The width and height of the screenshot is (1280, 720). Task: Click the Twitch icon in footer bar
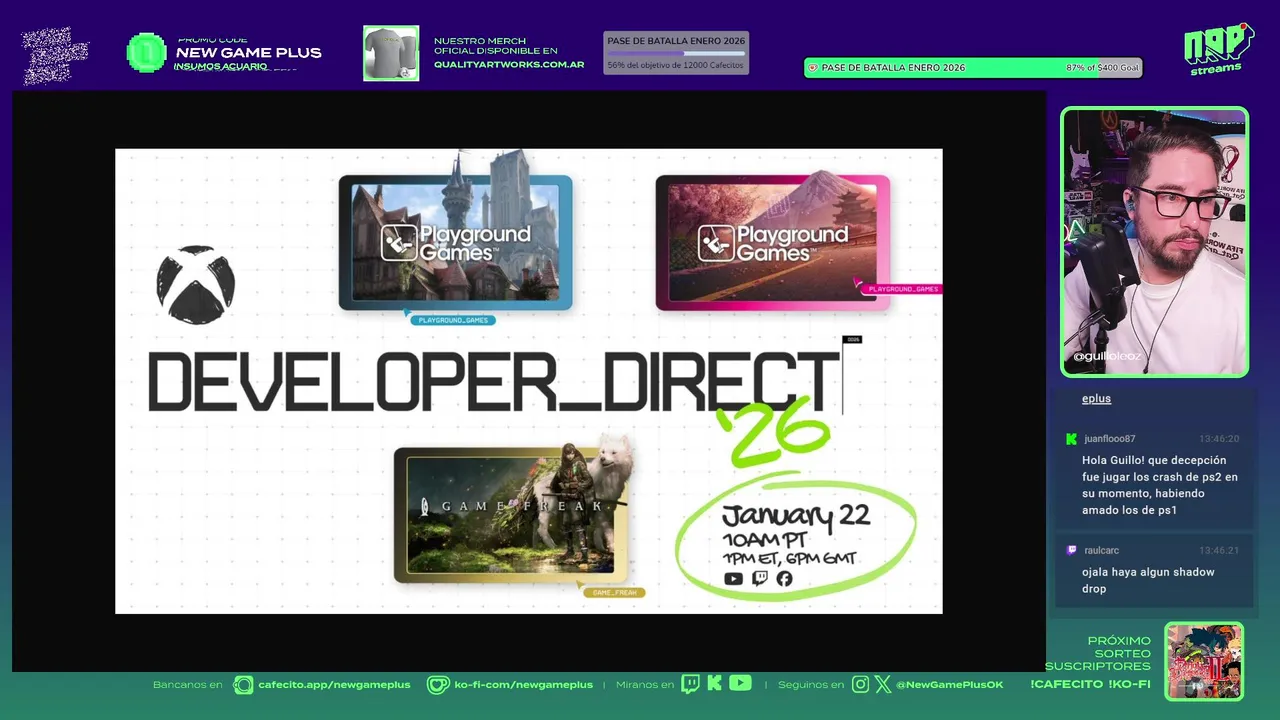[x=690, y=684]
